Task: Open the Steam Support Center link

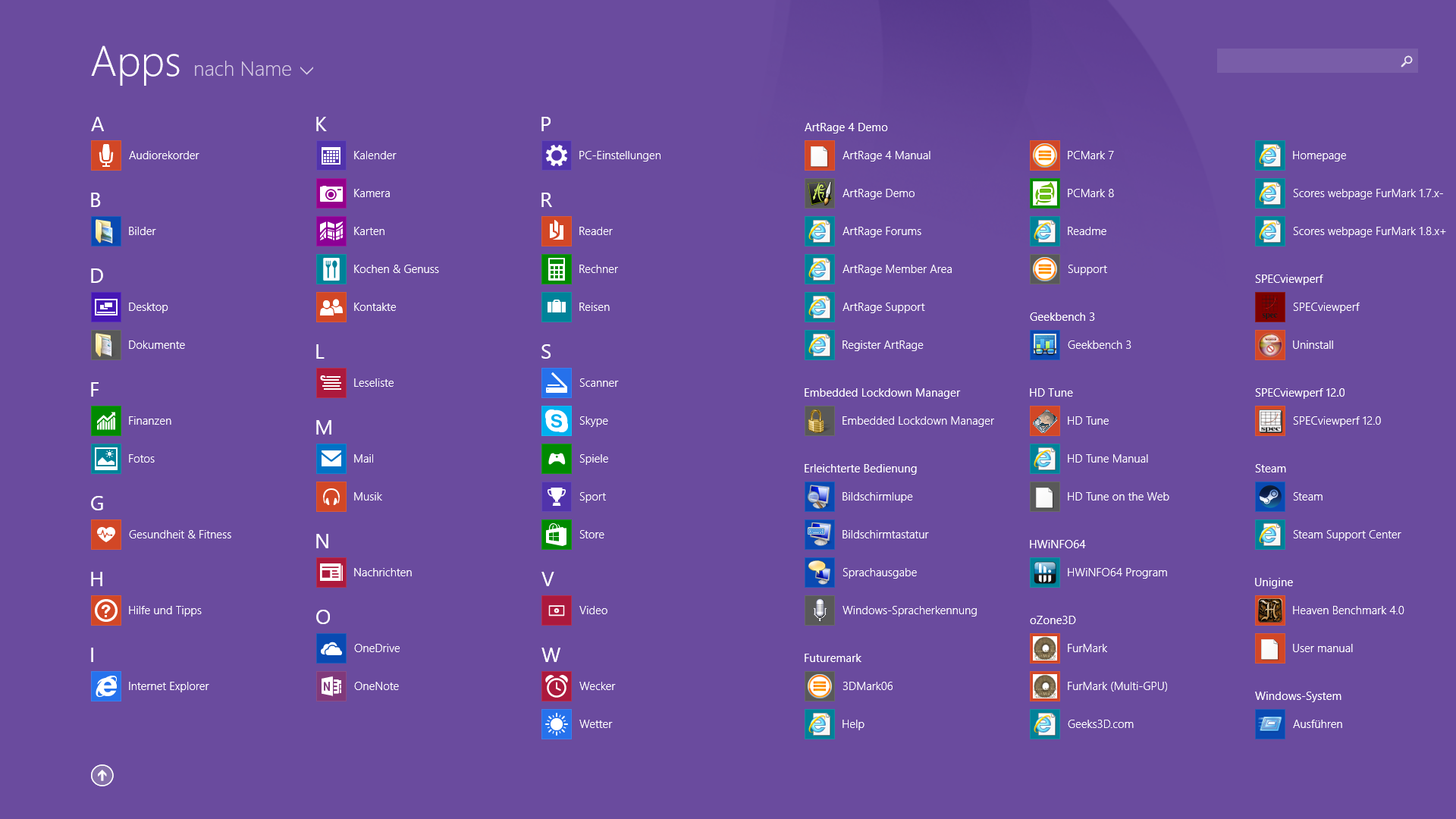Action: [1346, 535]
